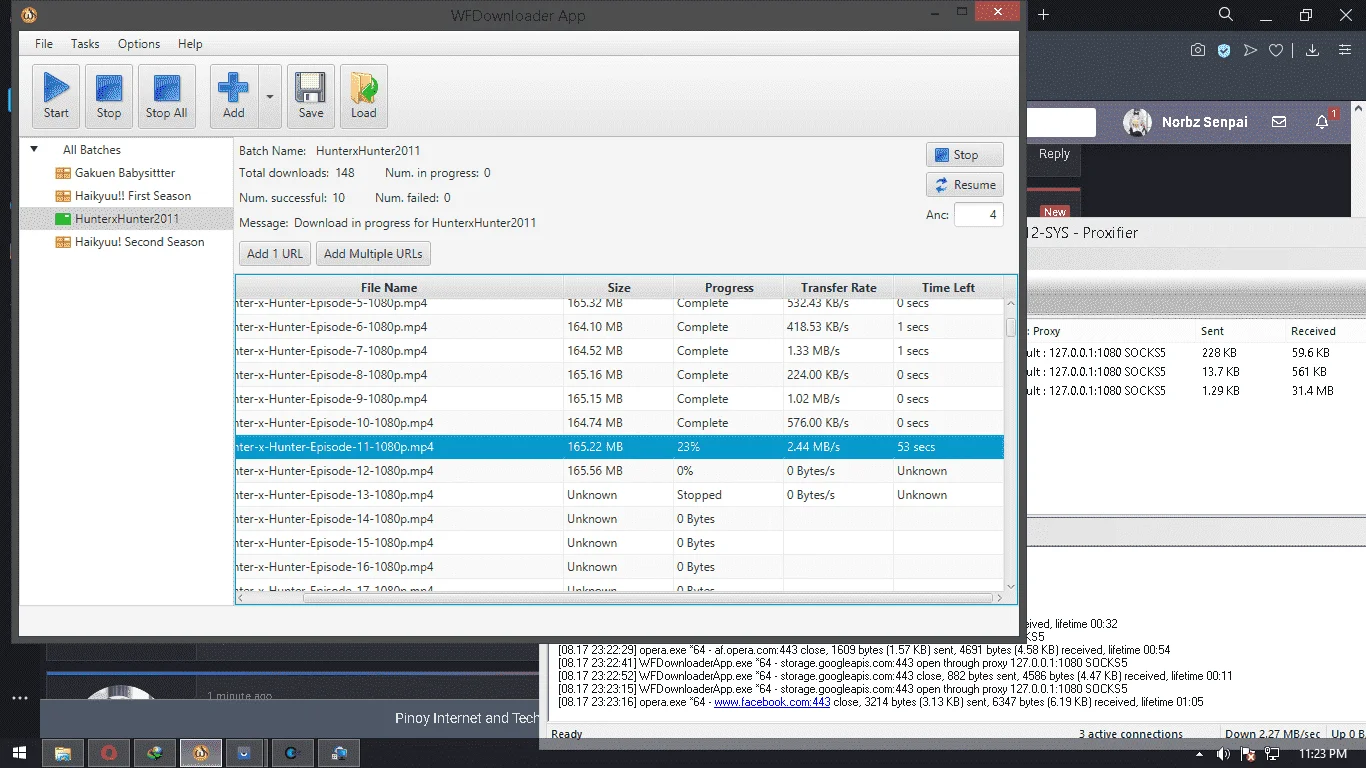The width and height of the screenshot is (1366, 768).
Task: Click the download table horizontal scrollbar
Action: (x=647, y=598)
